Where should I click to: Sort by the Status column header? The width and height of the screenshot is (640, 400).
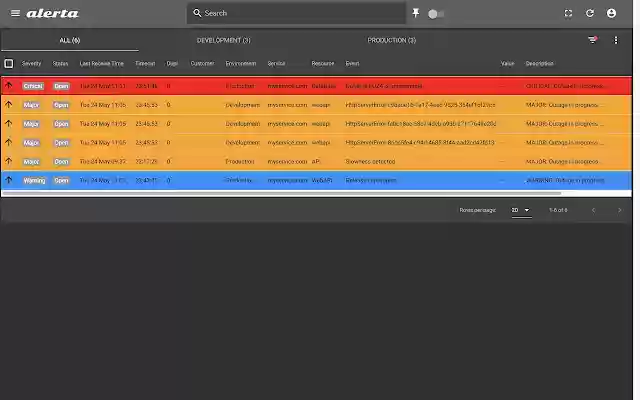coord(60,64)
